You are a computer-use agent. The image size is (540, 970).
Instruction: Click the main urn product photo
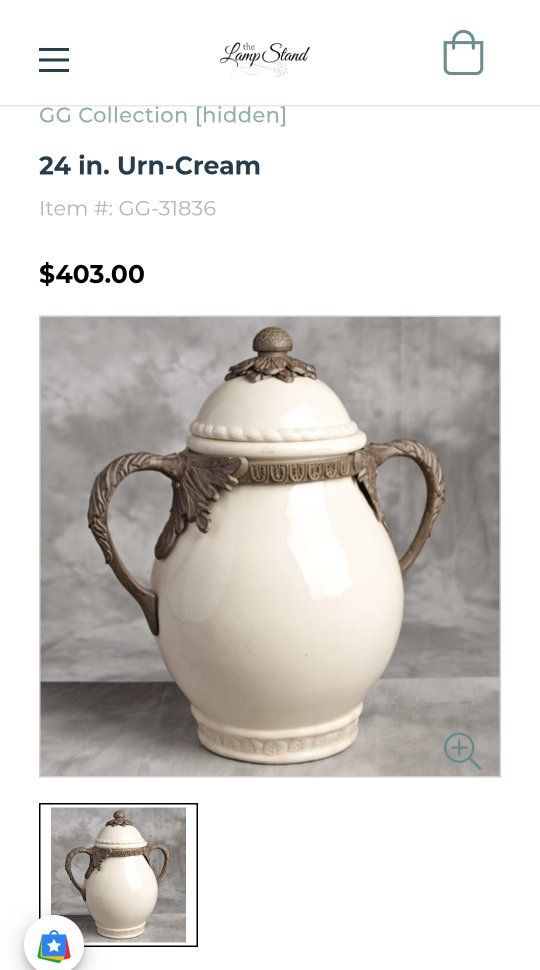click(270, 546)
